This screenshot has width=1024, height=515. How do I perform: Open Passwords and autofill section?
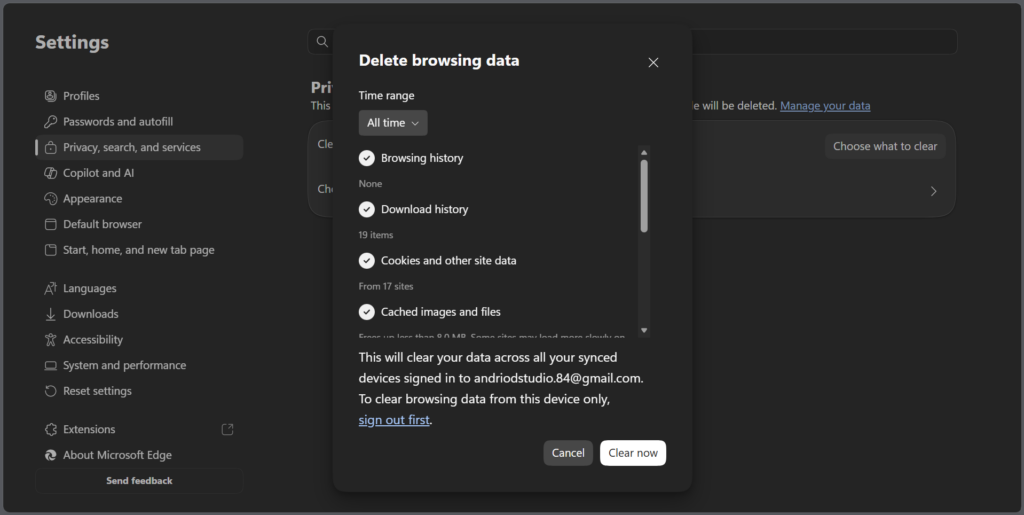tap(139, 121)
